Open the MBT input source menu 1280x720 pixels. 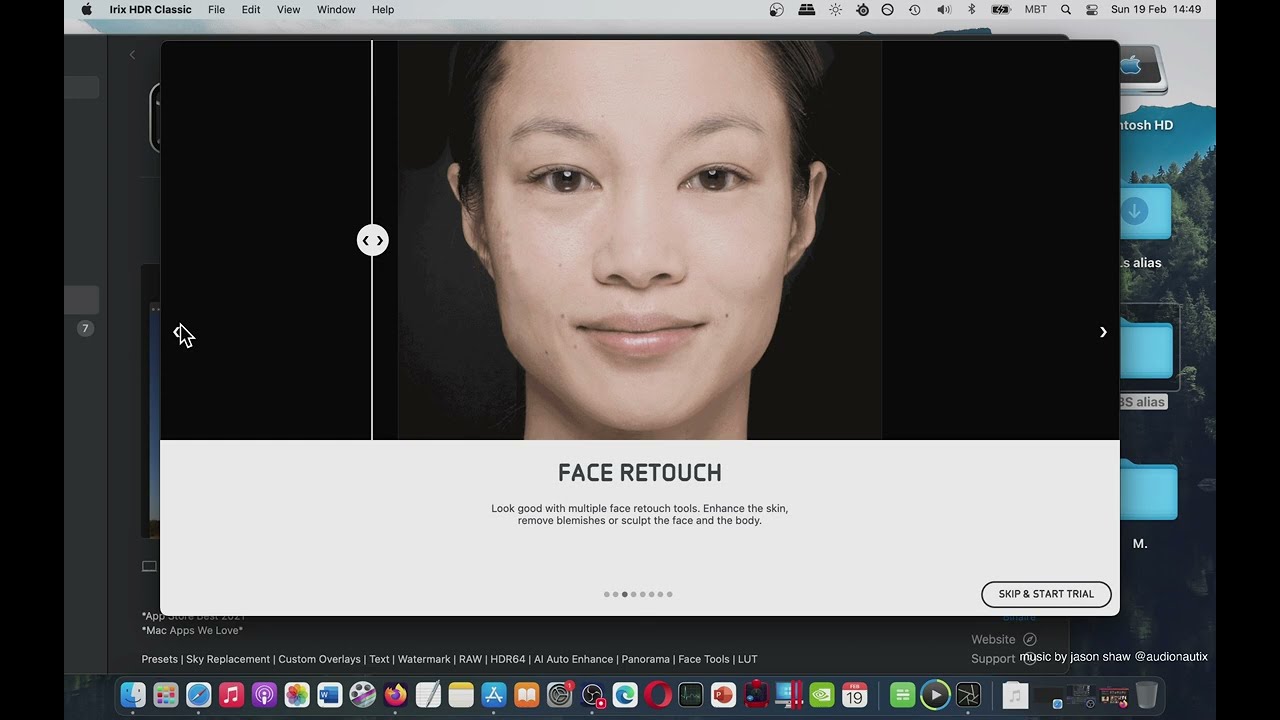click(1036, 10)
